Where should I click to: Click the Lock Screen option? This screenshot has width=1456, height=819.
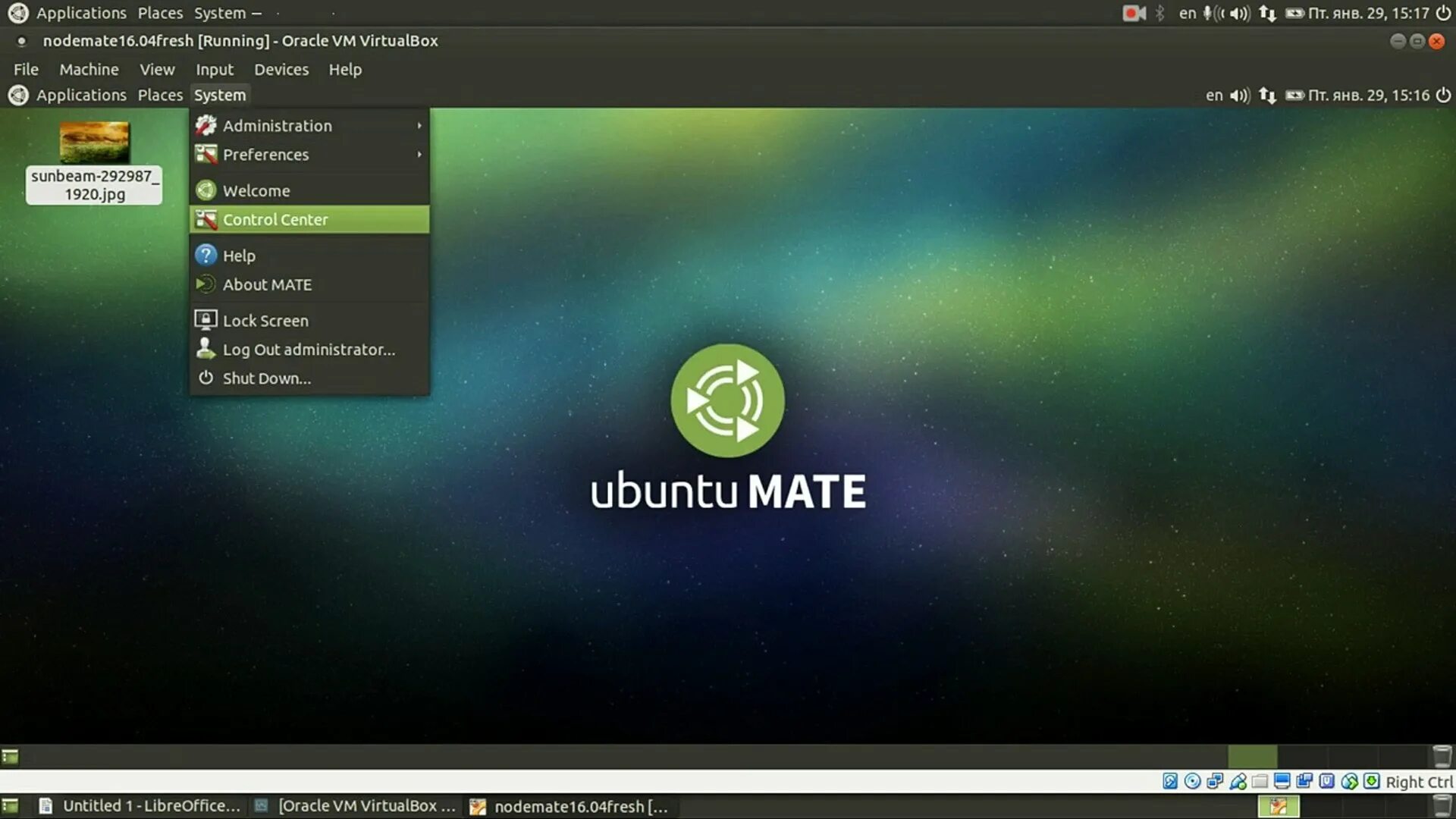265,320
